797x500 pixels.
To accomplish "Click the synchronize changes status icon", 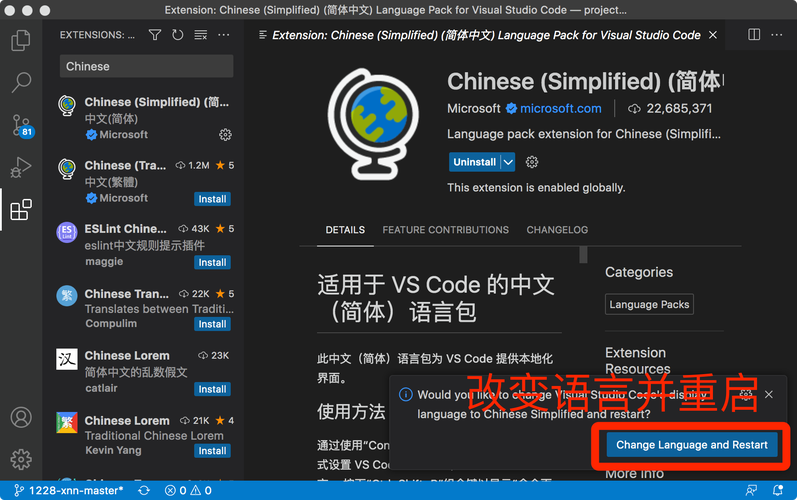I will coord(144,490).
